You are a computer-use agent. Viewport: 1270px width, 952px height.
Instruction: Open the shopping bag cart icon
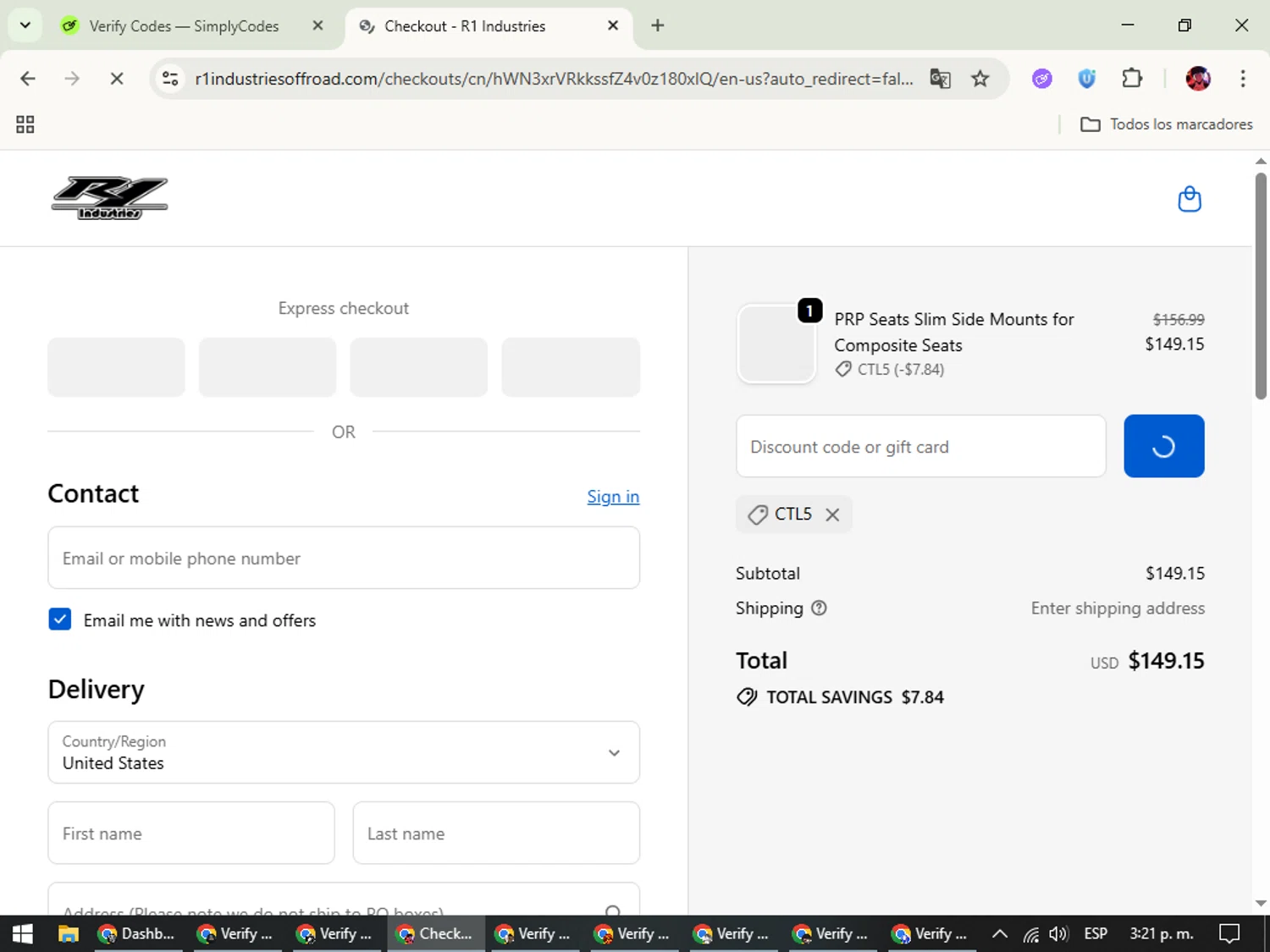(1190, 199)
